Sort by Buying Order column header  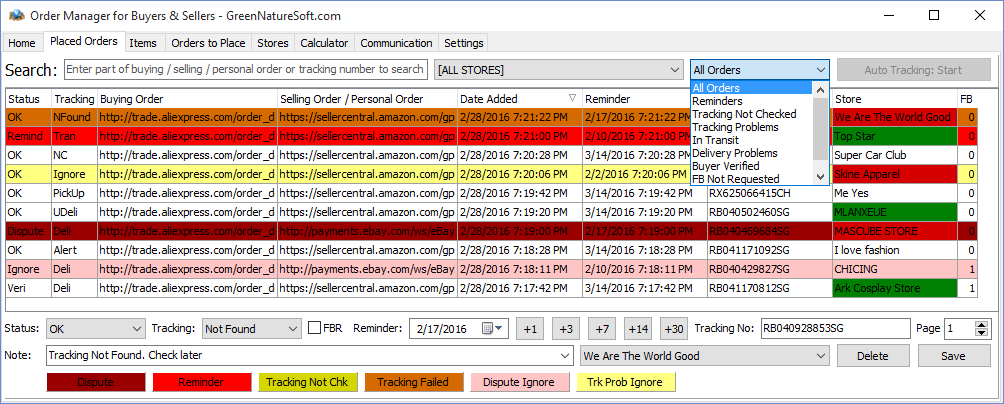pos(187,99)
